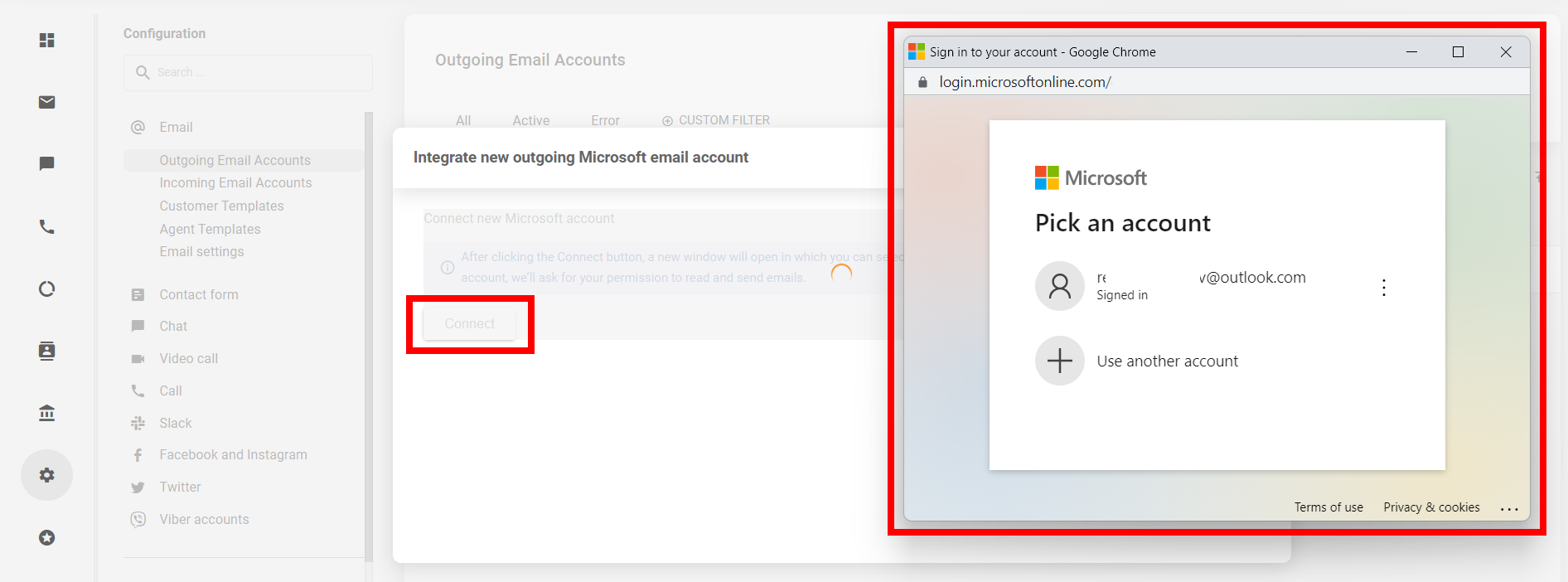Image resolution: width=1568 pixels, height=582 pixels.
Task: Open Incoming Email Accounts in menu
Action: 235,182
